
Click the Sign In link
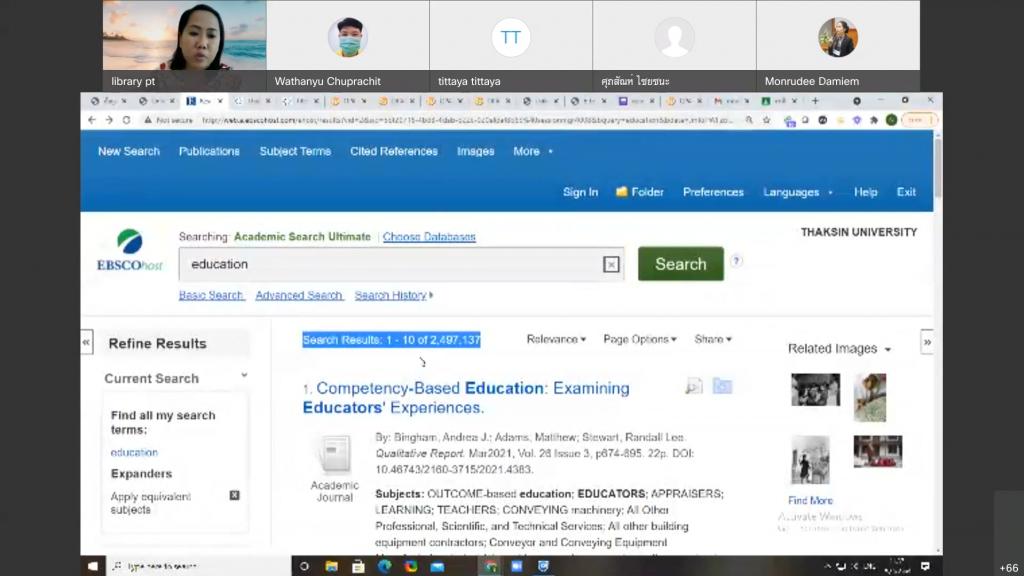581,192
